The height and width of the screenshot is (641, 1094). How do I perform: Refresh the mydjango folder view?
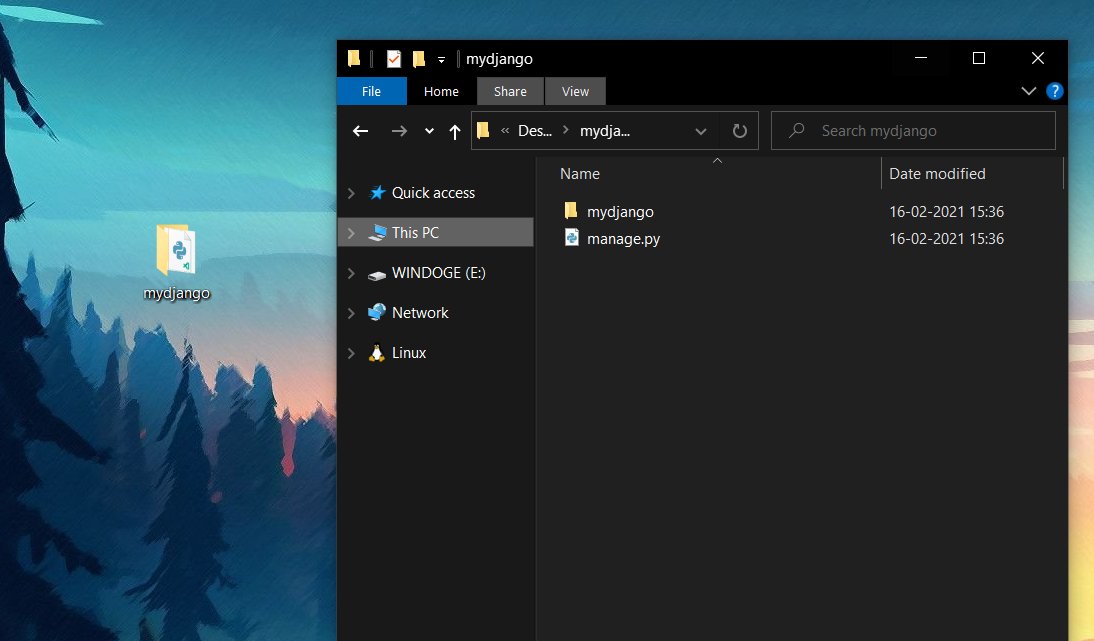(x=738, y=130)
